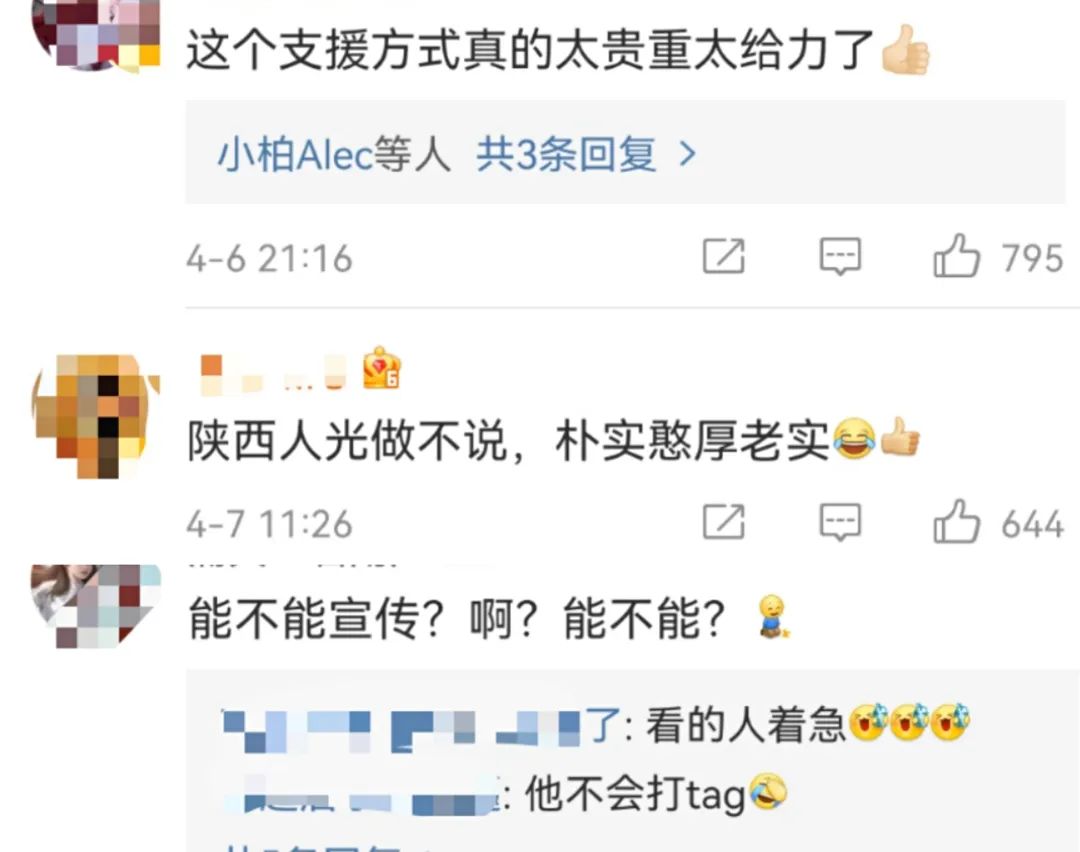Viewport: 1080px width, 852px height.
Task: Reply to the comment posted 4-7 11:26
Action: pyautogui.click(x=840, y=522)
